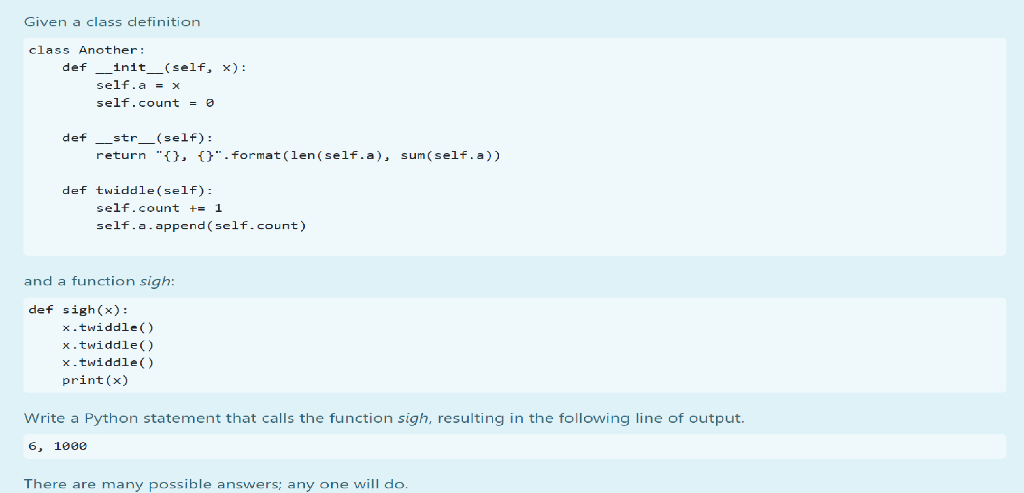Screen dimensions: 1024x493
Task: Click the italic 'sigh' in the instruction sentence
Action: 414,419
